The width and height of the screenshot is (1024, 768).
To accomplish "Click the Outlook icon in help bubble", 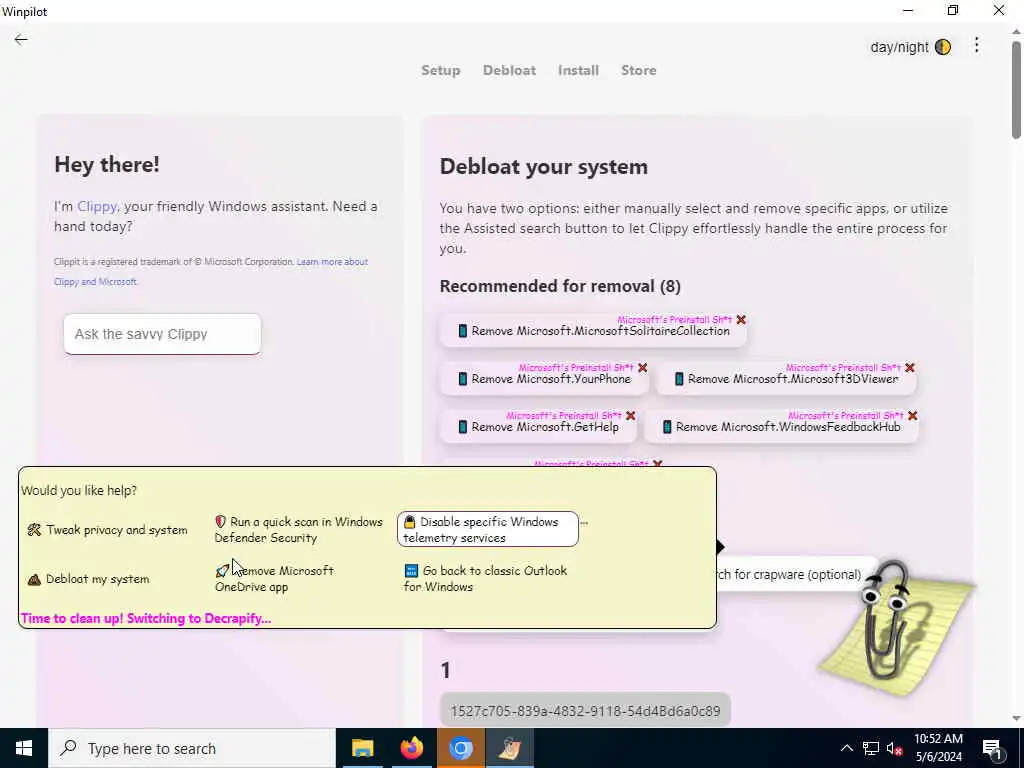I will (x=411, y=571).
